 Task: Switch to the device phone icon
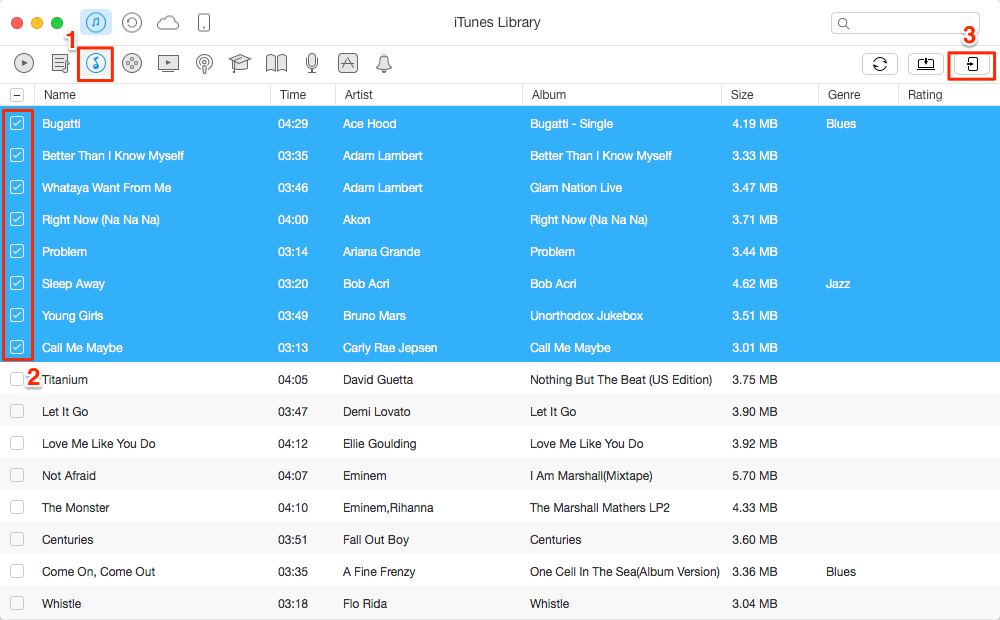[203, 23]
